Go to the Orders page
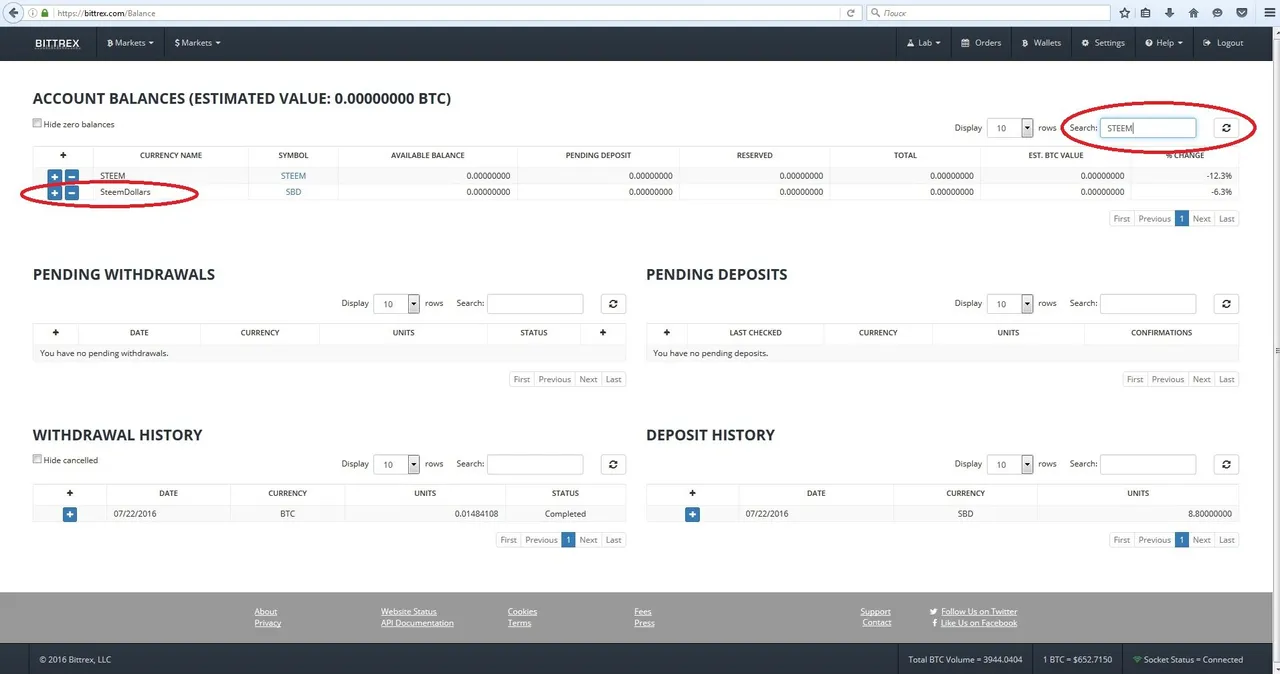The height and width of the screenshot is (674, 1280). (x=980, y=43)
